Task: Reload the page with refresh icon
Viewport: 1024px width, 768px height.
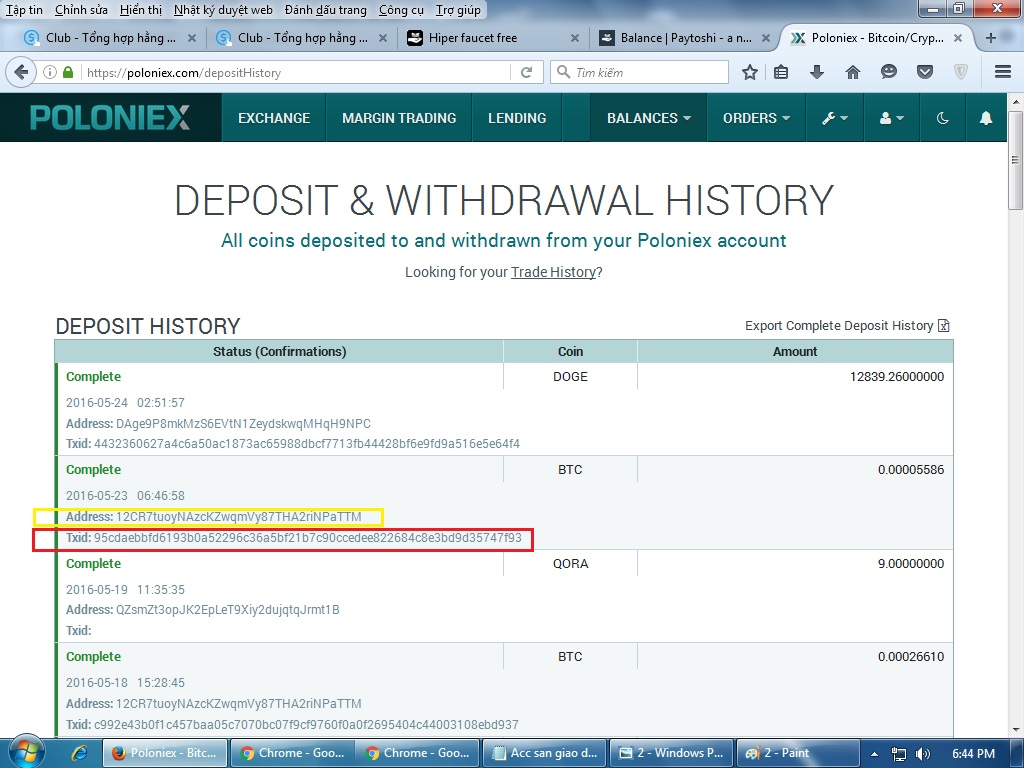Action: tap(526, 72)
